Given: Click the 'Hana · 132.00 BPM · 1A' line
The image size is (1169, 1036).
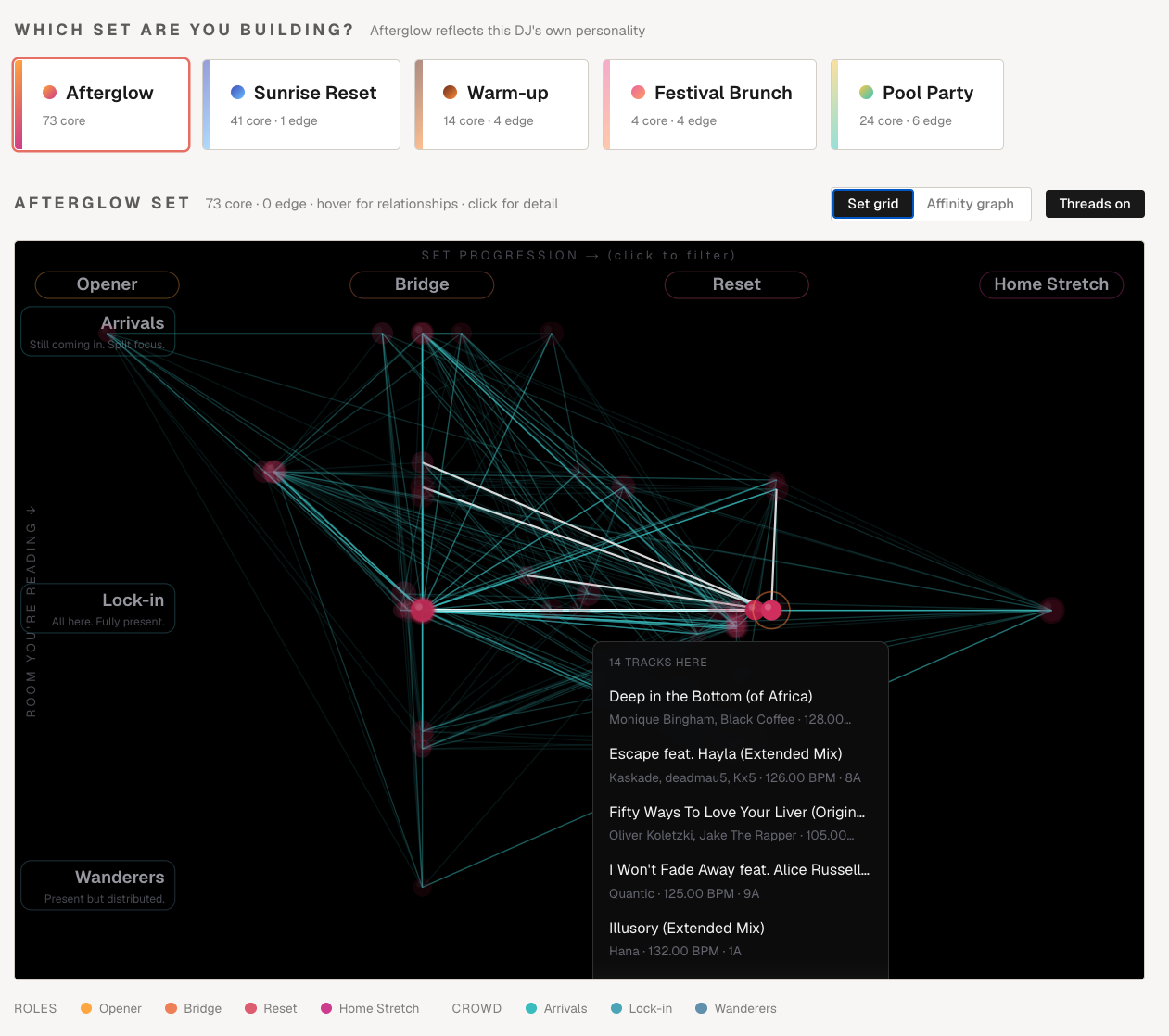Looking at the screenshot, I should [x=675, y=951].
